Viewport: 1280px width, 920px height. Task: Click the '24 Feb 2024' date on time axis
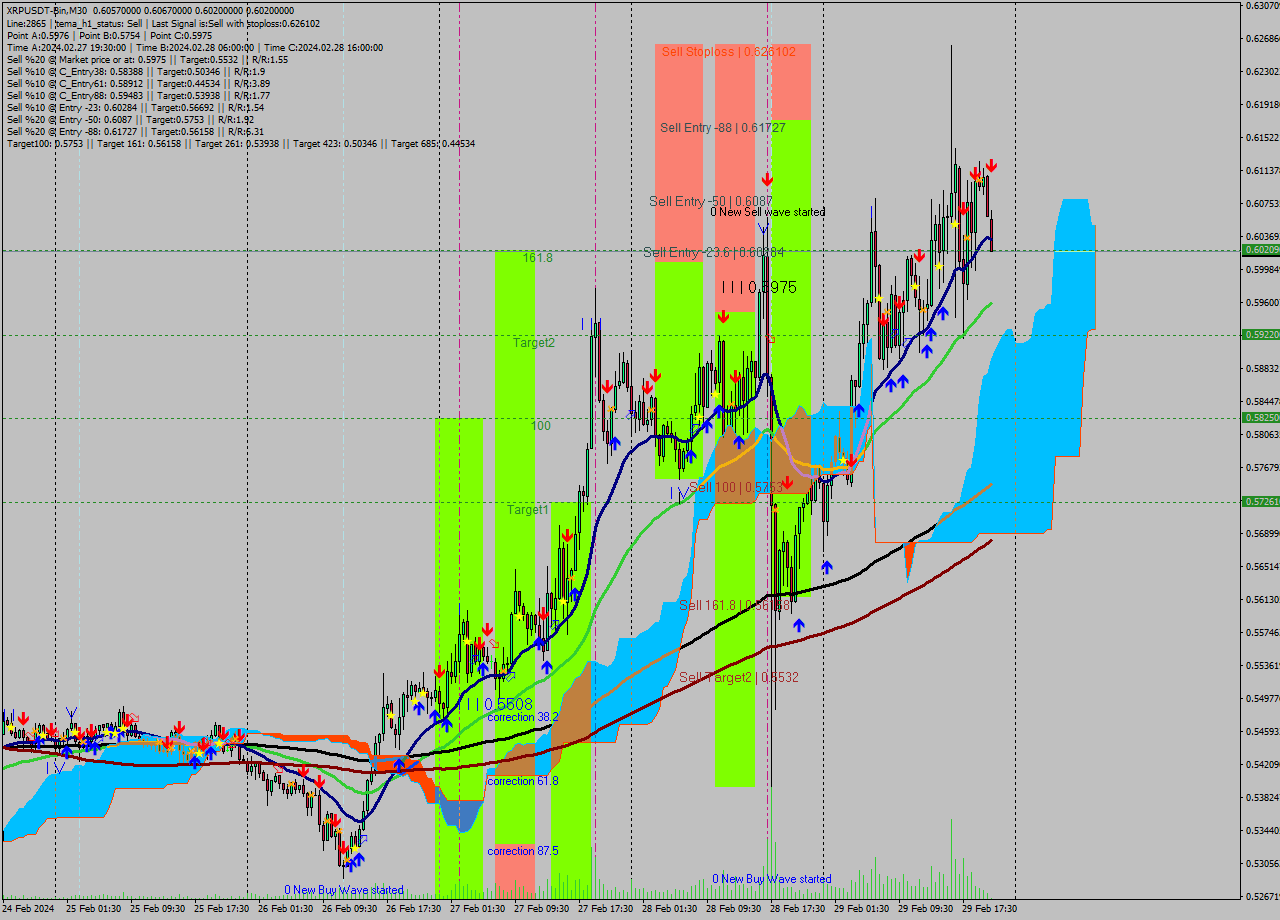coord(29,909)
